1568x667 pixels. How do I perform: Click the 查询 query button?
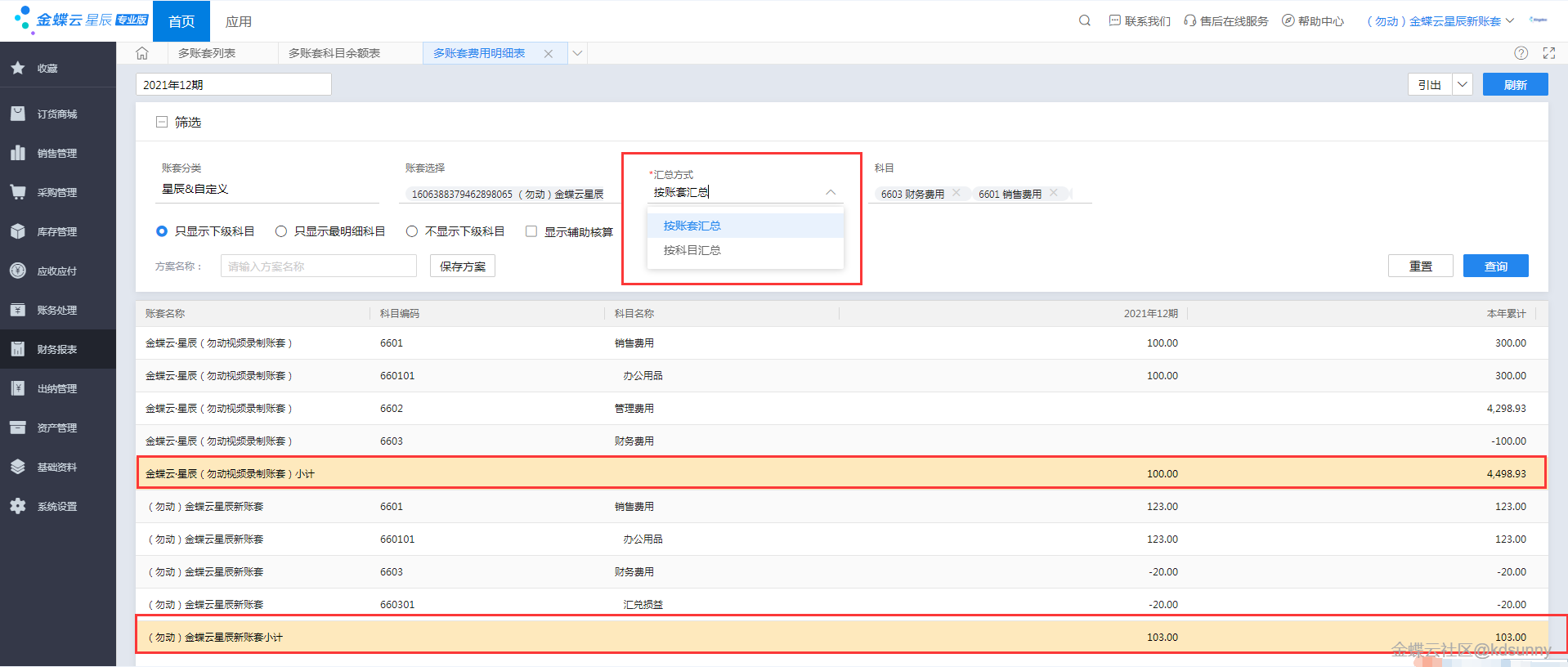[x=1495, y=266]
